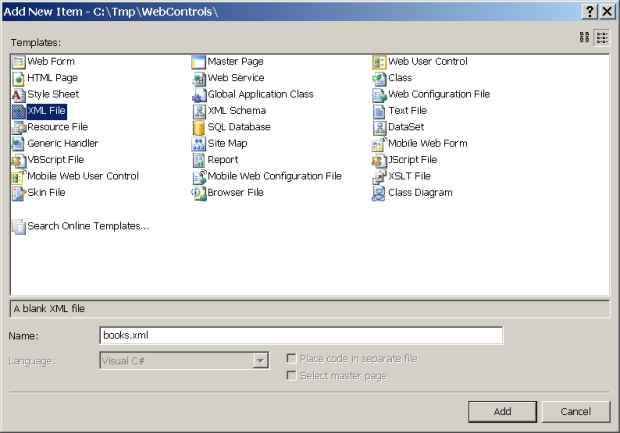Pick the Web User Control icon
620x433 pixels.
(x=379, y=62)
